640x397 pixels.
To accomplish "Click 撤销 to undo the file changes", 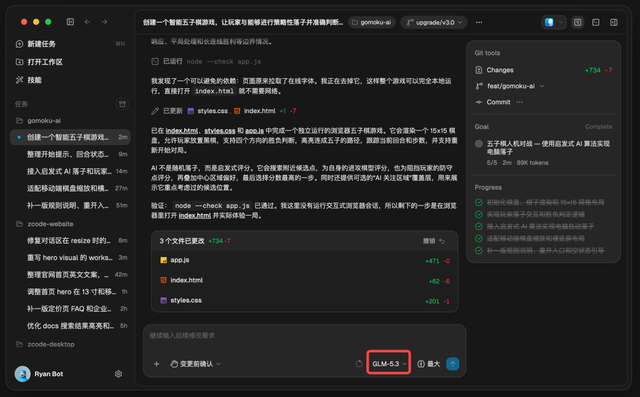I will click(434, 241).
